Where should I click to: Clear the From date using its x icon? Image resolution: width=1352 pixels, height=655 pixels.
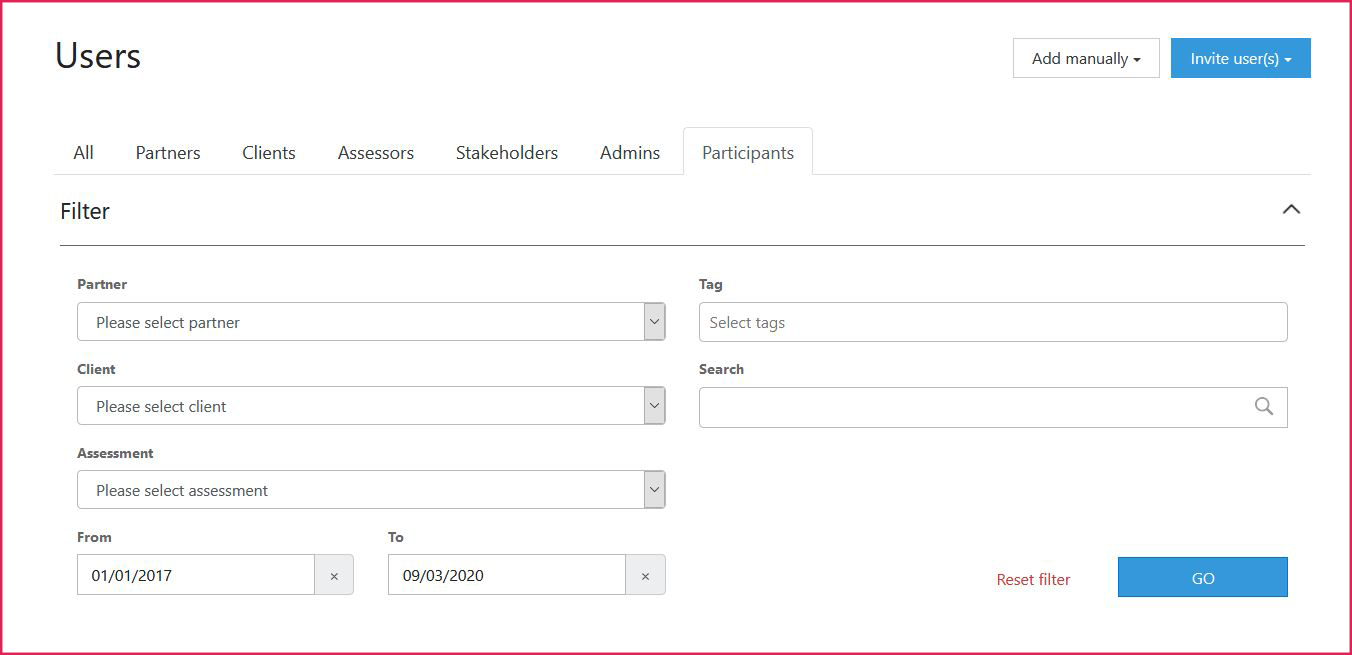(x=335, y=575)
